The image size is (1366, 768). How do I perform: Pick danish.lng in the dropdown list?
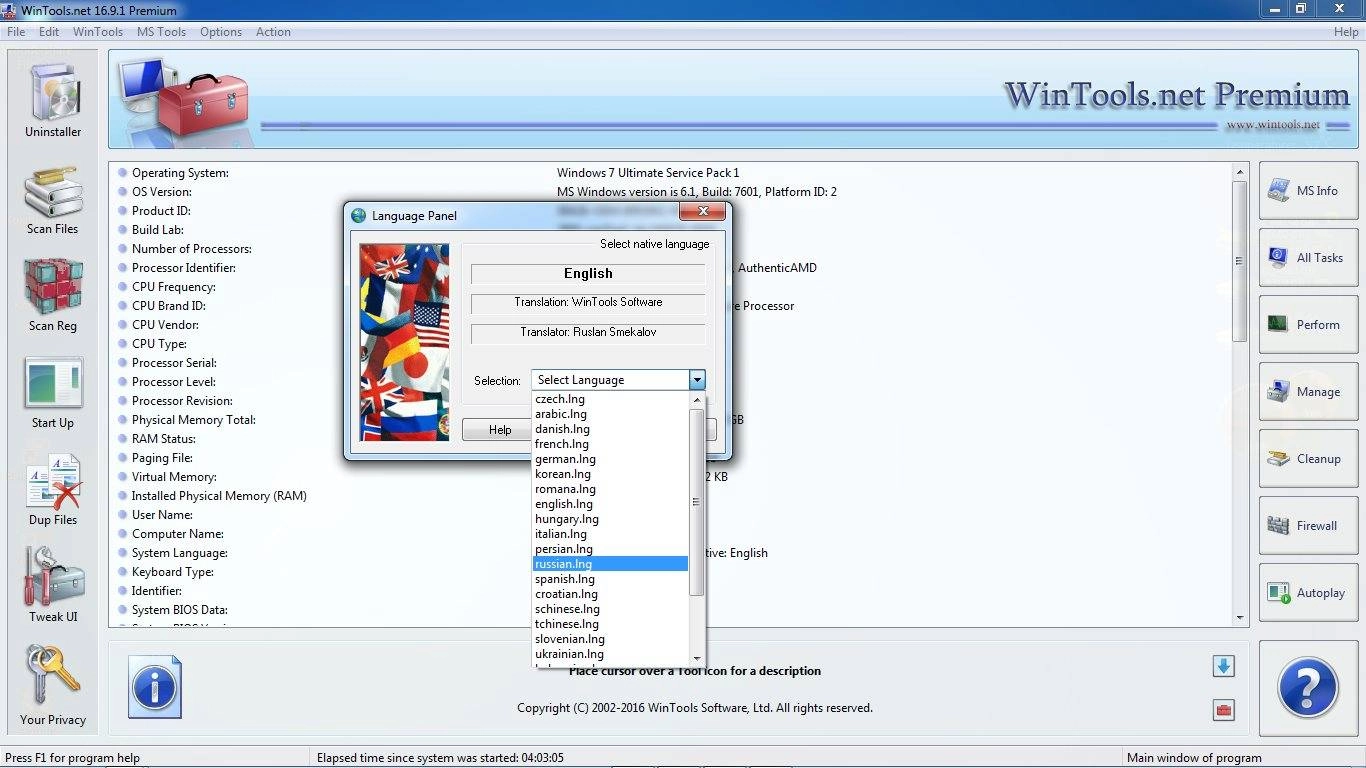click(611, 429)
